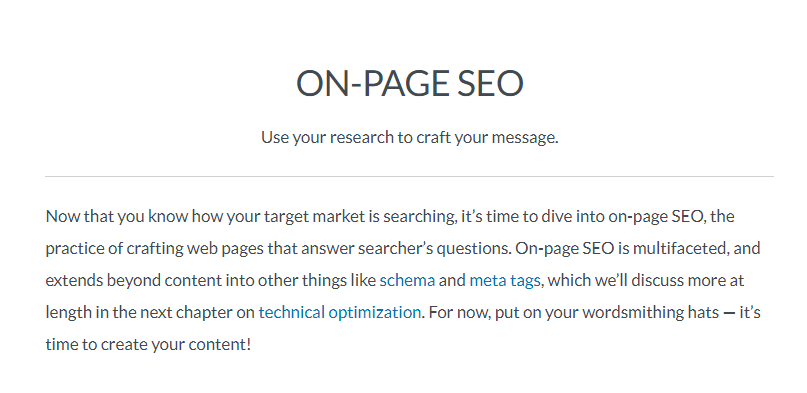
Task: Click the text 'time to create your content!'
Action: point(148,345)
